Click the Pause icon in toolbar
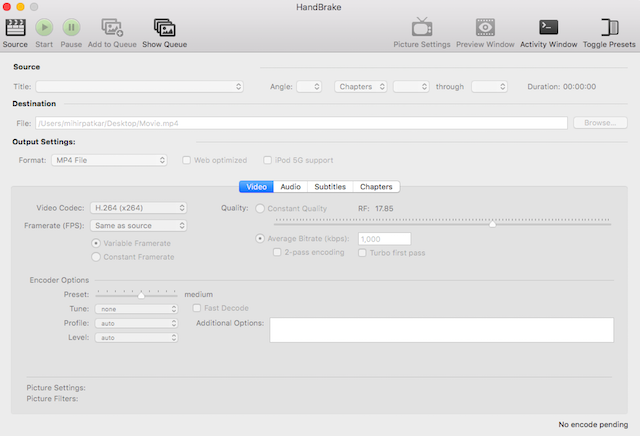 pos(71,28)
